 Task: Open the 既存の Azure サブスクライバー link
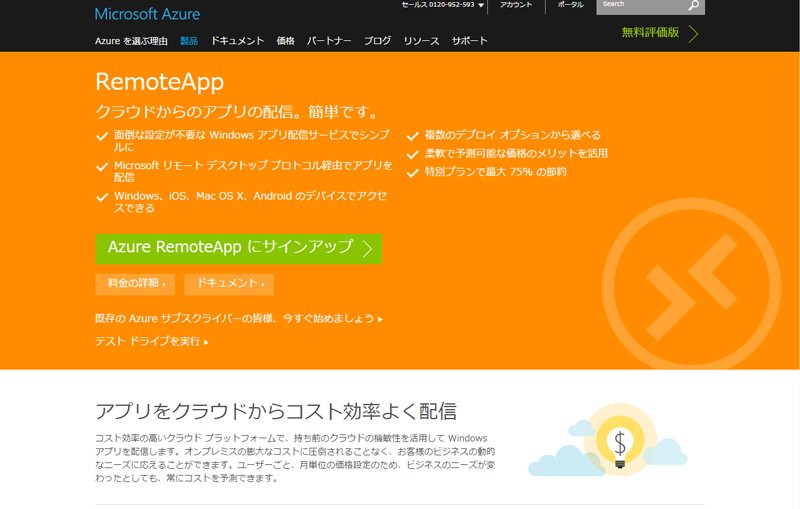click(239, 319)
